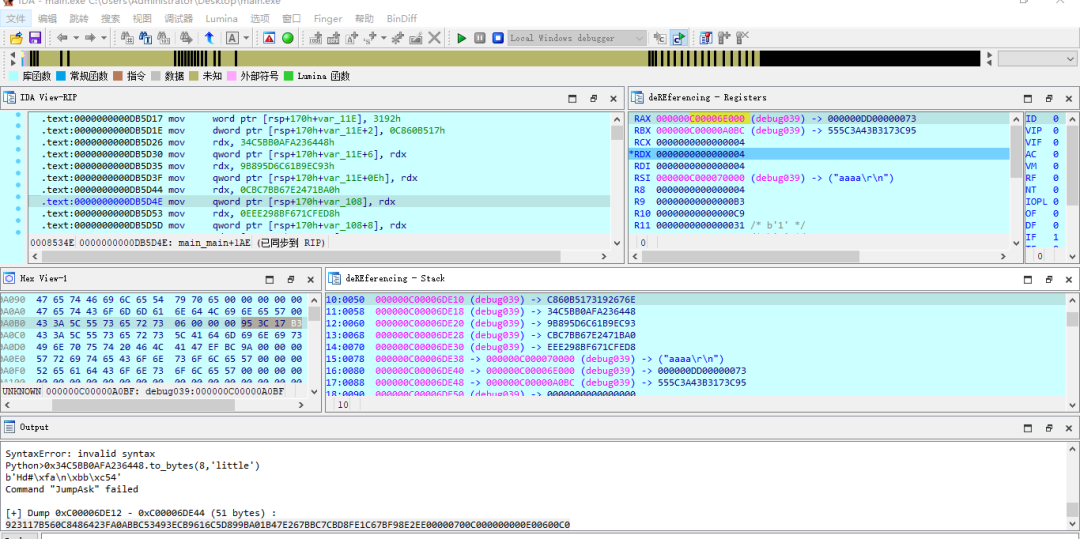Open the Local Windows debugger dropdown
This screenshot has width=1080, height=539.
click(x=577, y=38)
